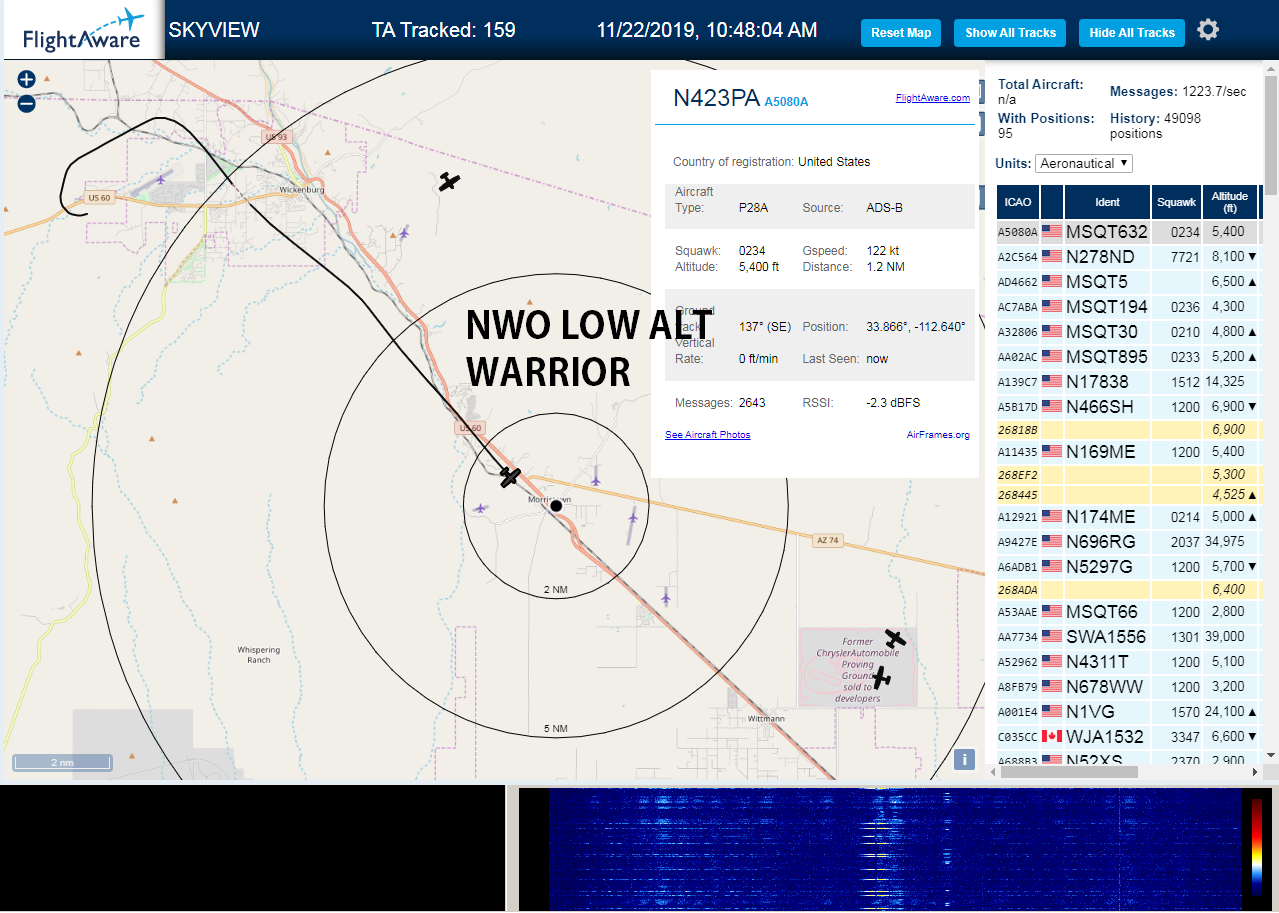Sort the table by Ident column
The height and width of the screenshot is (913, 1279).
point(1107,202)
